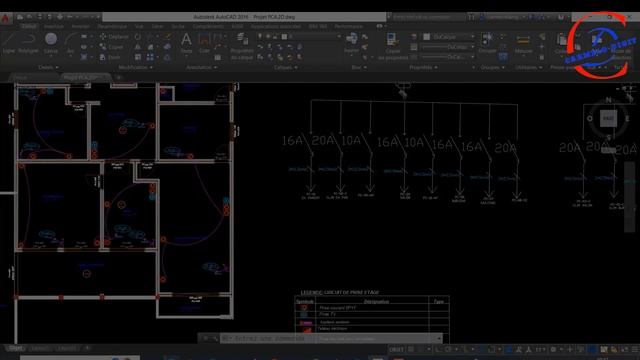
Task: Click the Save icon in quick access toolbar
Action: (40, 17)
